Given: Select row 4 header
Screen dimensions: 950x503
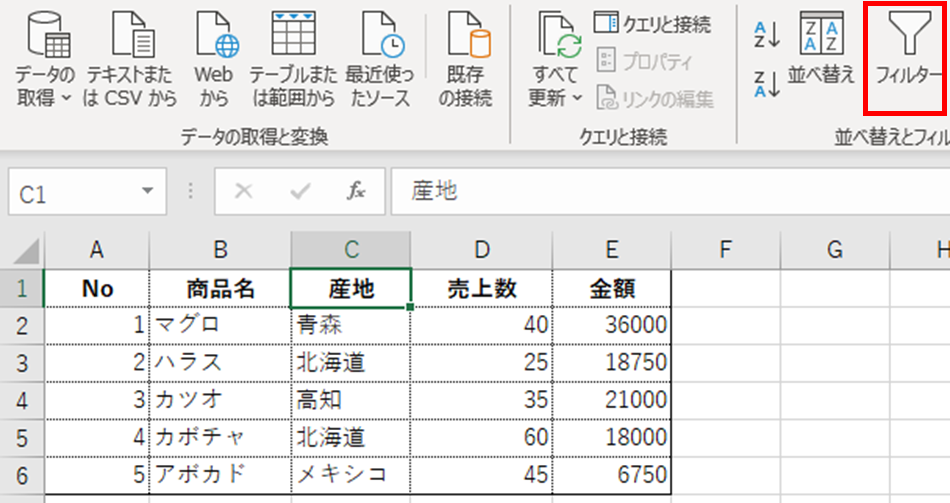Looking at the screenshot, I should (x=22, y=399).
